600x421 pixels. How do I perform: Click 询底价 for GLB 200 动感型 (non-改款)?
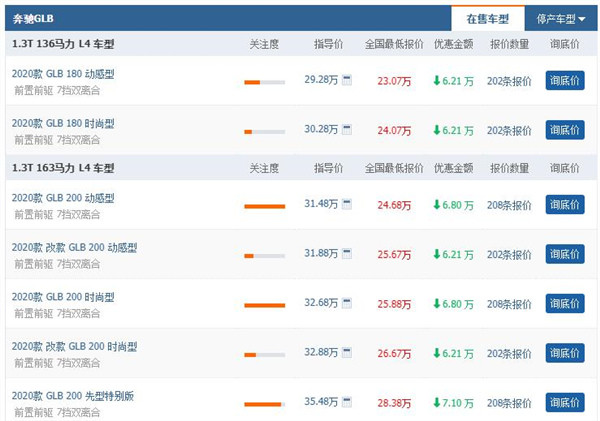click(x=565, y=204)
